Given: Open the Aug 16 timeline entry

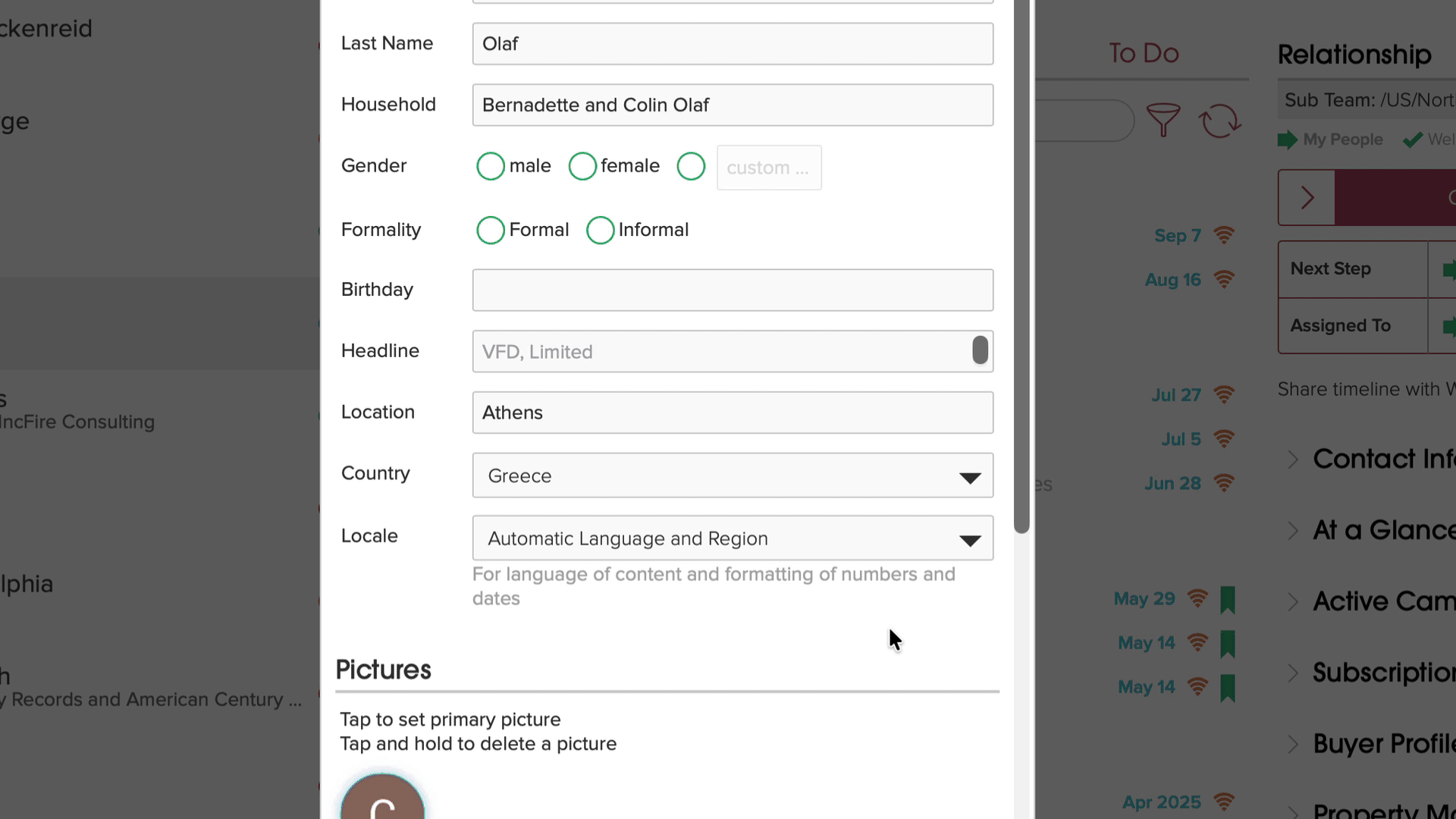Looking at the screenshot, I should pyautogui.click(x=1172, y=280).
